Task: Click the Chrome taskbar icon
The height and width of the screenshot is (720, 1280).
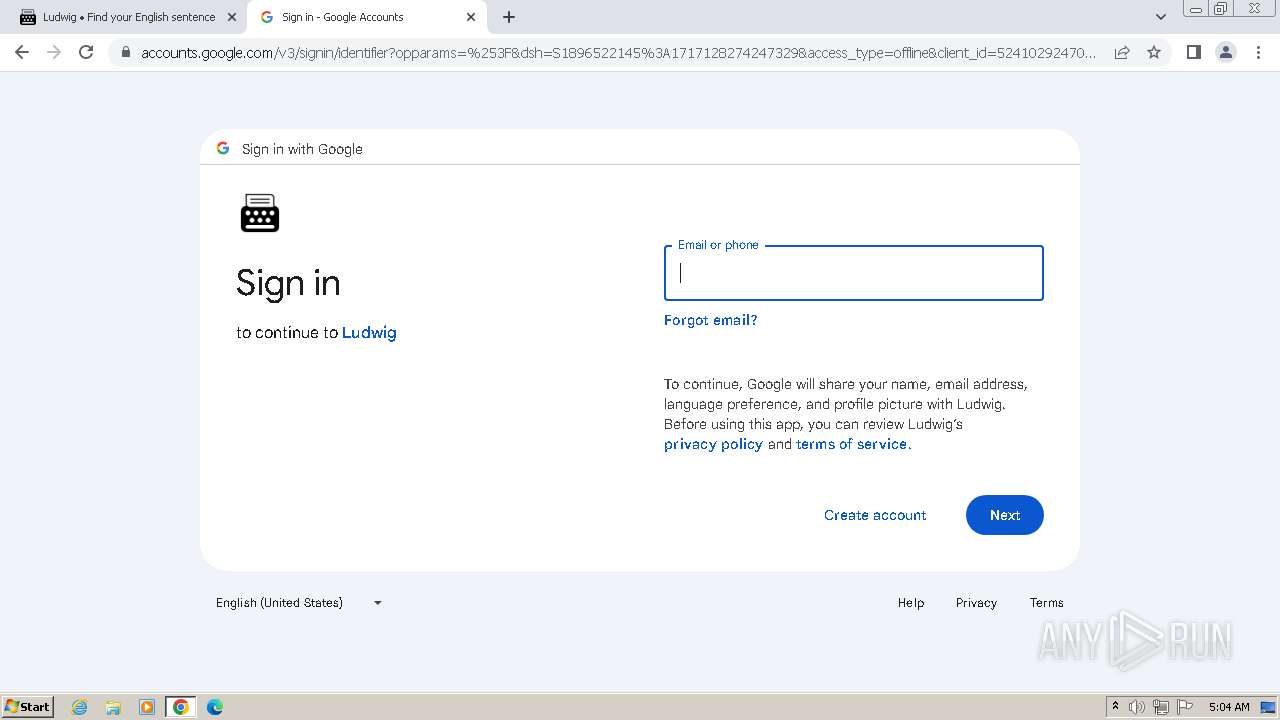Action: pos(181,707)
